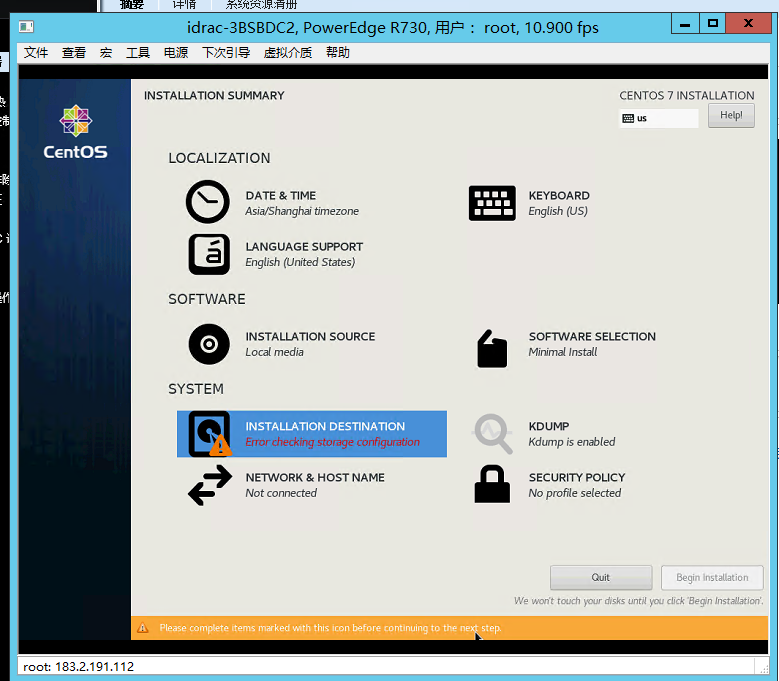The image size is (779, 681).
Task: Maximize the iDRAC console window
Action: click(x=712, y=23)
